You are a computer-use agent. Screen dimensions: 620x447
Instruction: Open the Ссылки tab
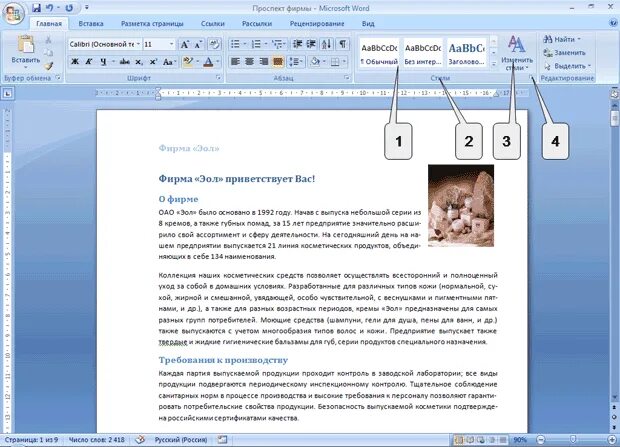212,24
